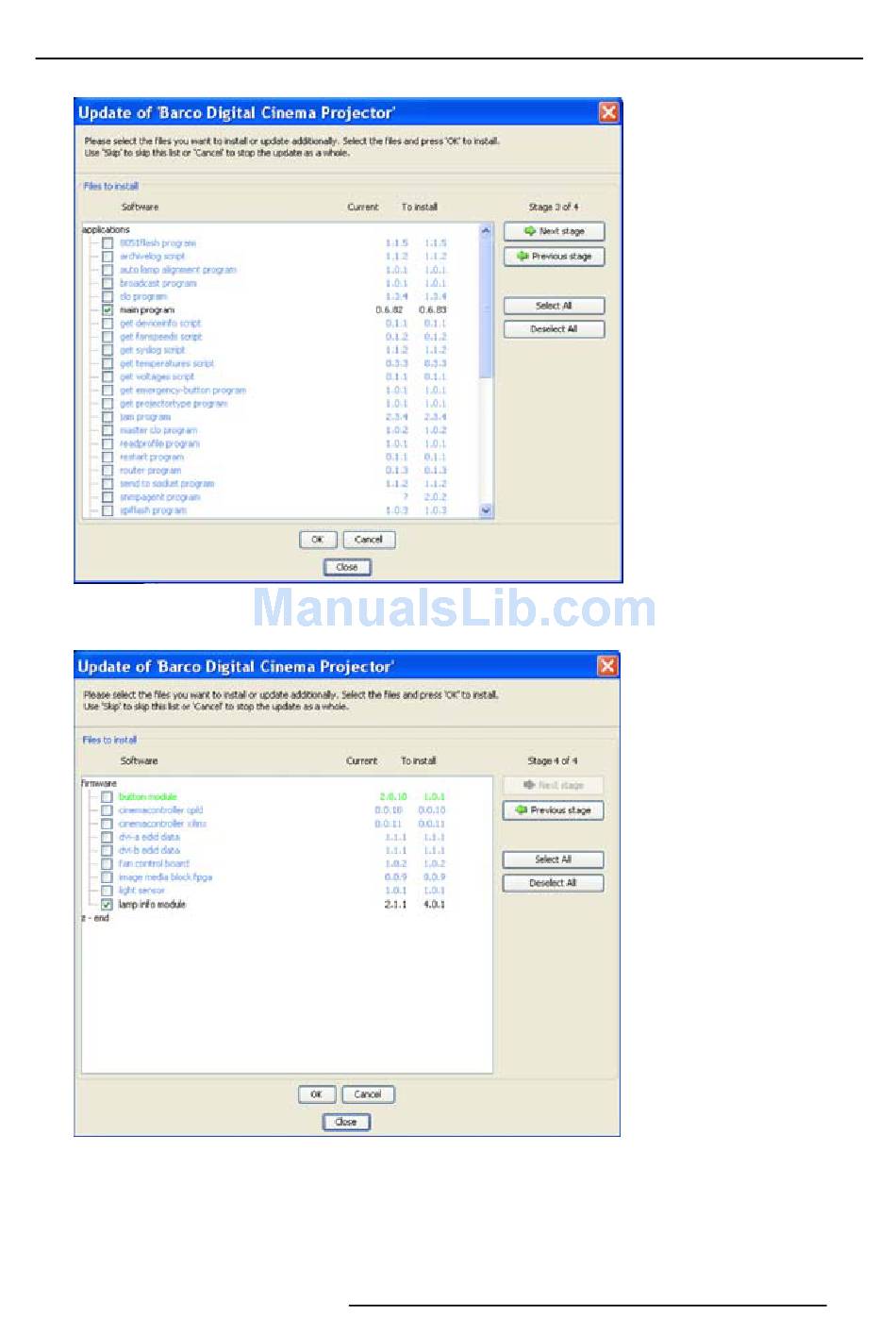Enable the broadcast program checkbox
This screenshot has width=896, height=1318.
(x=108, y=283)
